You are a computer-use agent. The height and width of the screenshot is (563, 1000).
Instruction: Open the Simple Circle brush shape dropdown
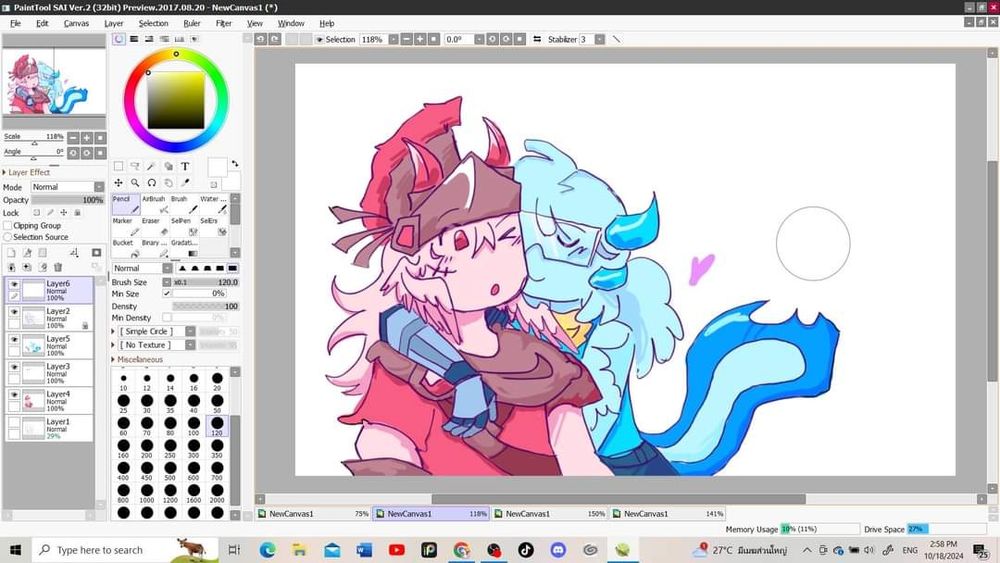coord(191,332)
